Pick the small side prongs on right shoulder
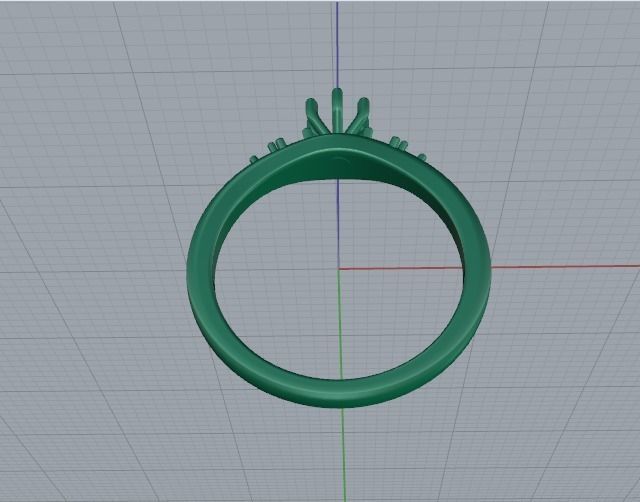This screenshot has width=640, height=502. pos(408,148)
